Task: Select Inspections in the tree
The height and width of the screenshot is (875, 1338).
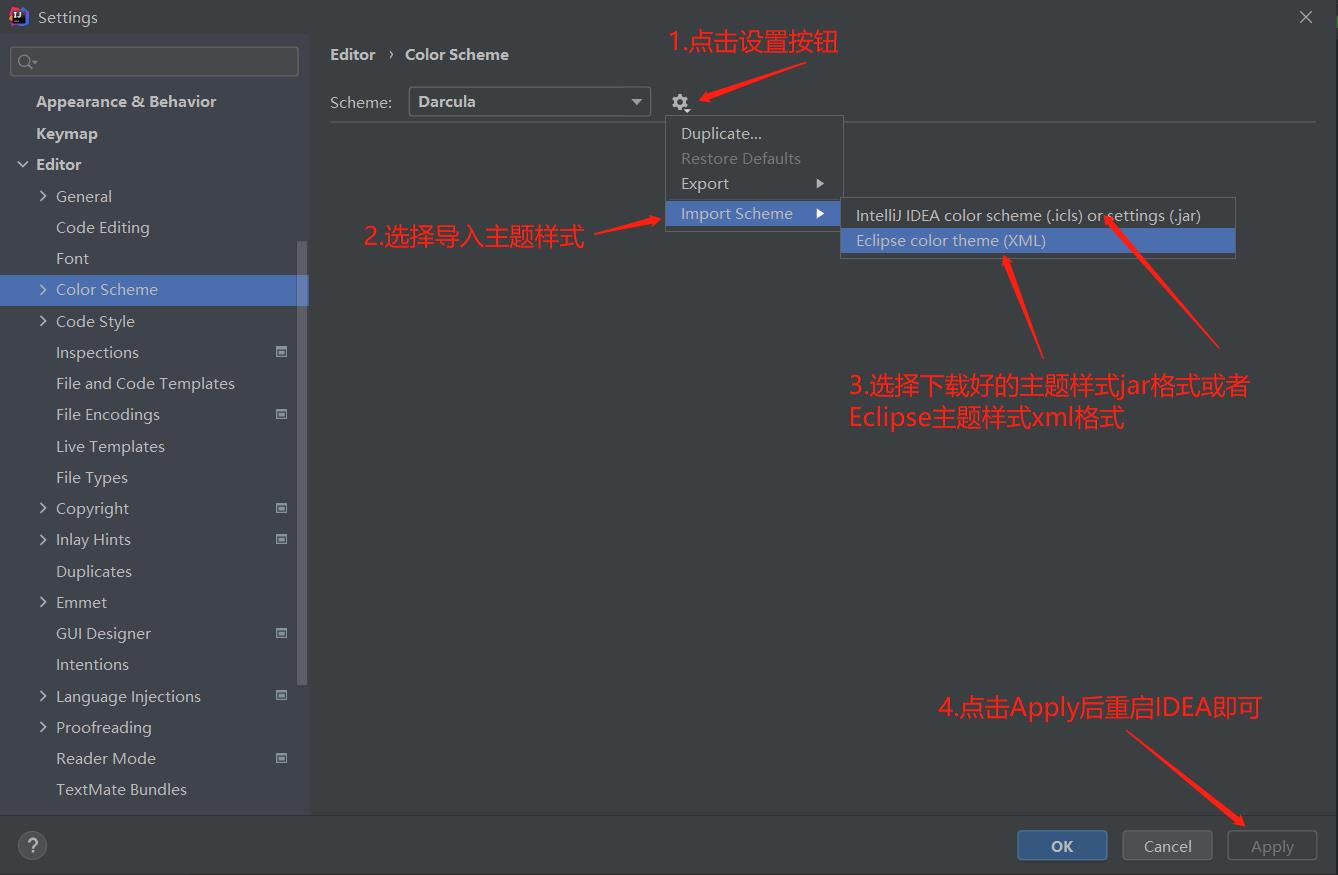Action: click(97, 353)
